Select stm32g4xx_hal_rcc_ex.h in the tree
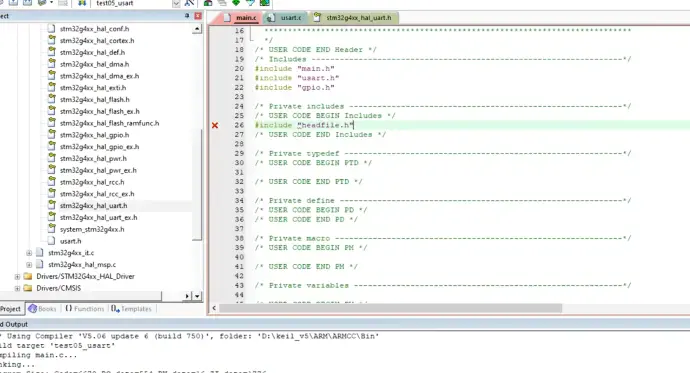This screenshot has height=373, width=690. tap(97, 194)
